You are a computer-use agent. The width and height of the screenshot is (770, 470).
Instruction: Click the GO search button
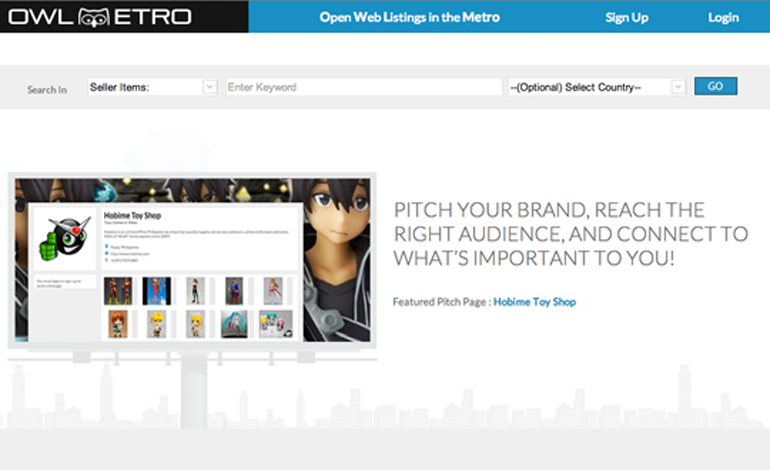(715, 86)
